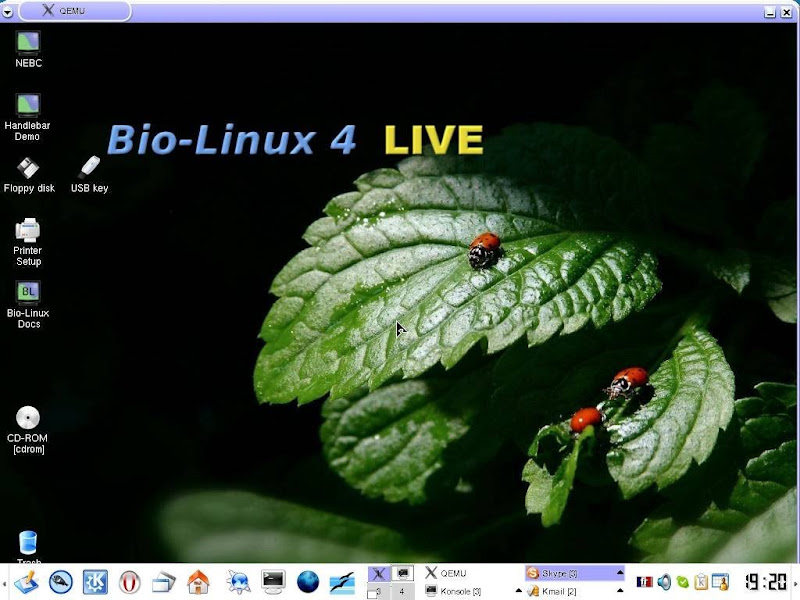Select the USB key desktop icon

pyautogui.click(x=89, y=175)
